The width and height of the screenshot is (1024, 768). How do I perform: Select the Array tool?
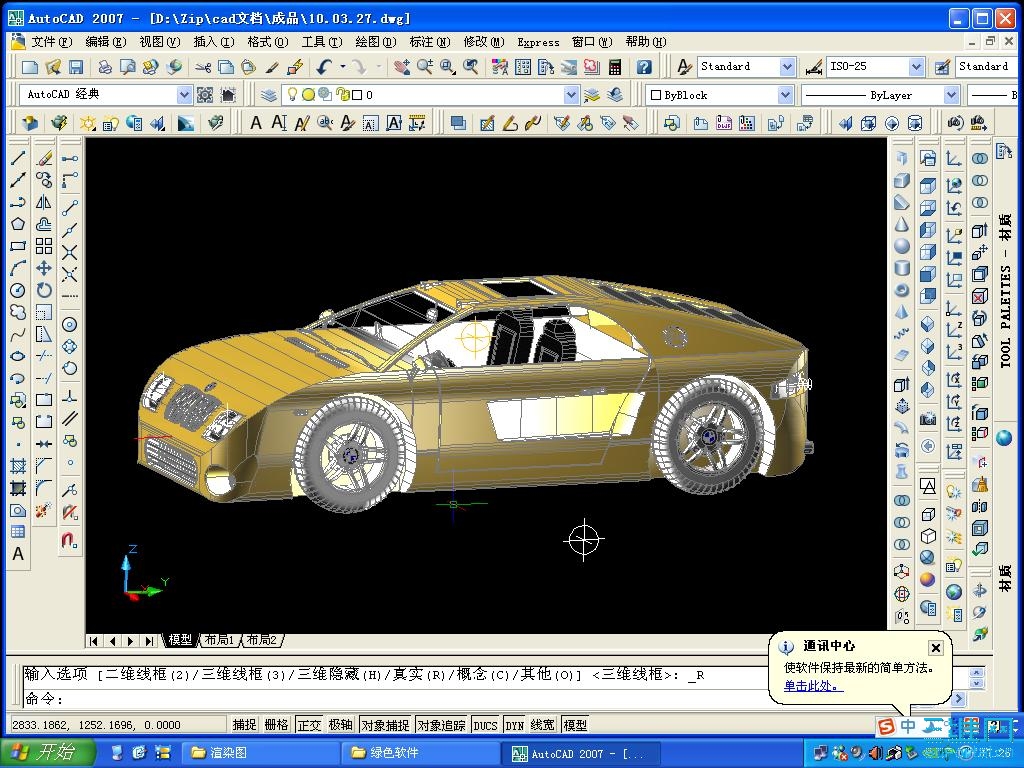pyautogui.click(x=44, y=246)
